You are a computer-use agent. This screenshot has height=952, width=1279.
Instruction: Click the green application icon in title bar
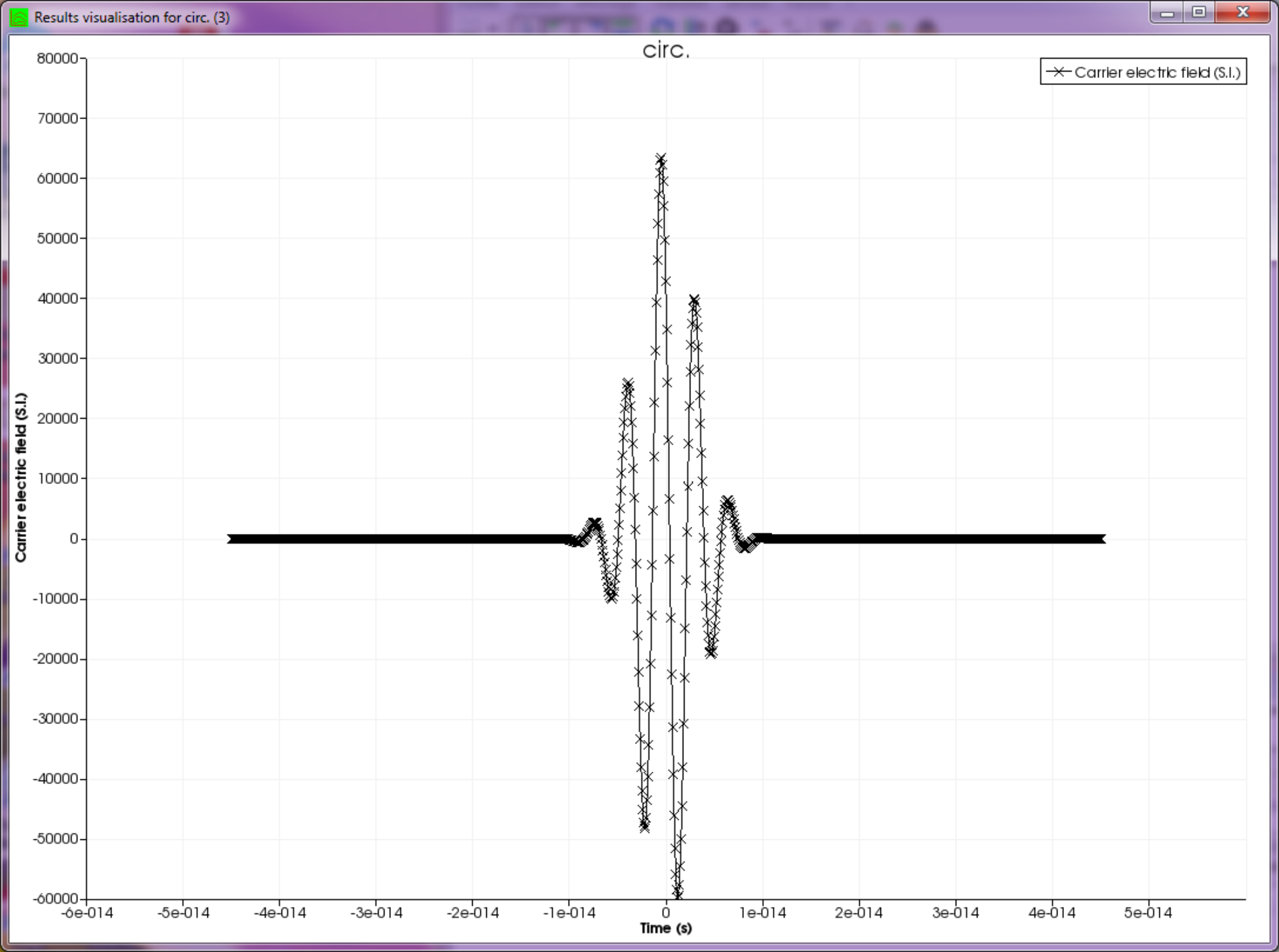click(x=18, y=17)
